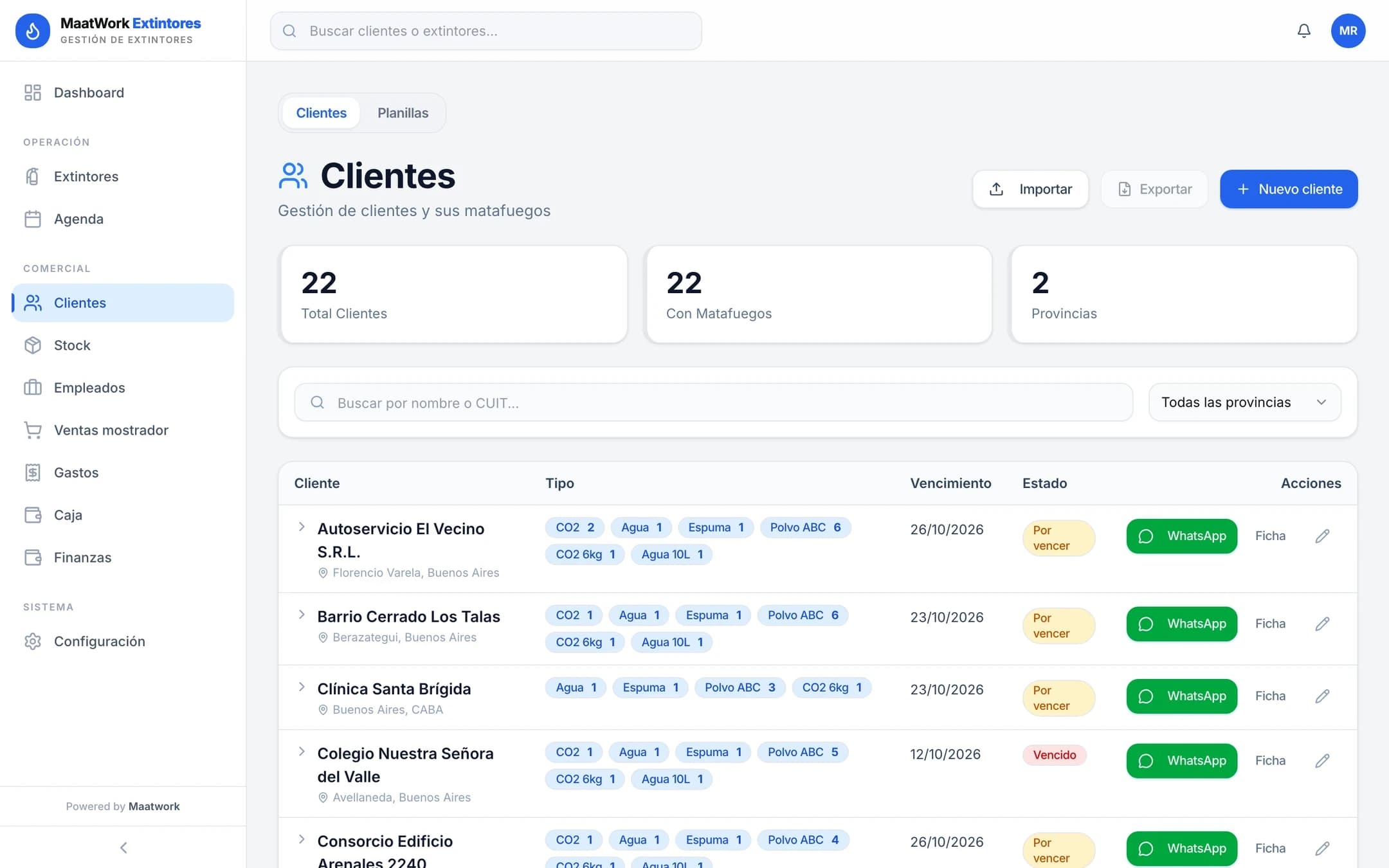This screenshot has height=868, width=1389.
Task: Open Ficha for Colegio Nuestra Señora del Valle
Action: pyautogui.click(x=1270, y=761)
